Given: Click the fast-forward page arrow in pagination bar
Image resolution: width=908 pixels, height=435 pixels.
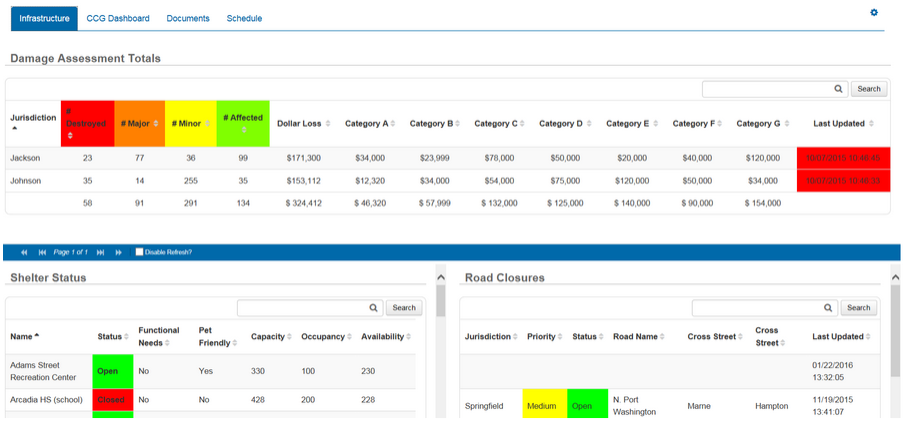Looking at the screenshot, I should click(118, 252).
